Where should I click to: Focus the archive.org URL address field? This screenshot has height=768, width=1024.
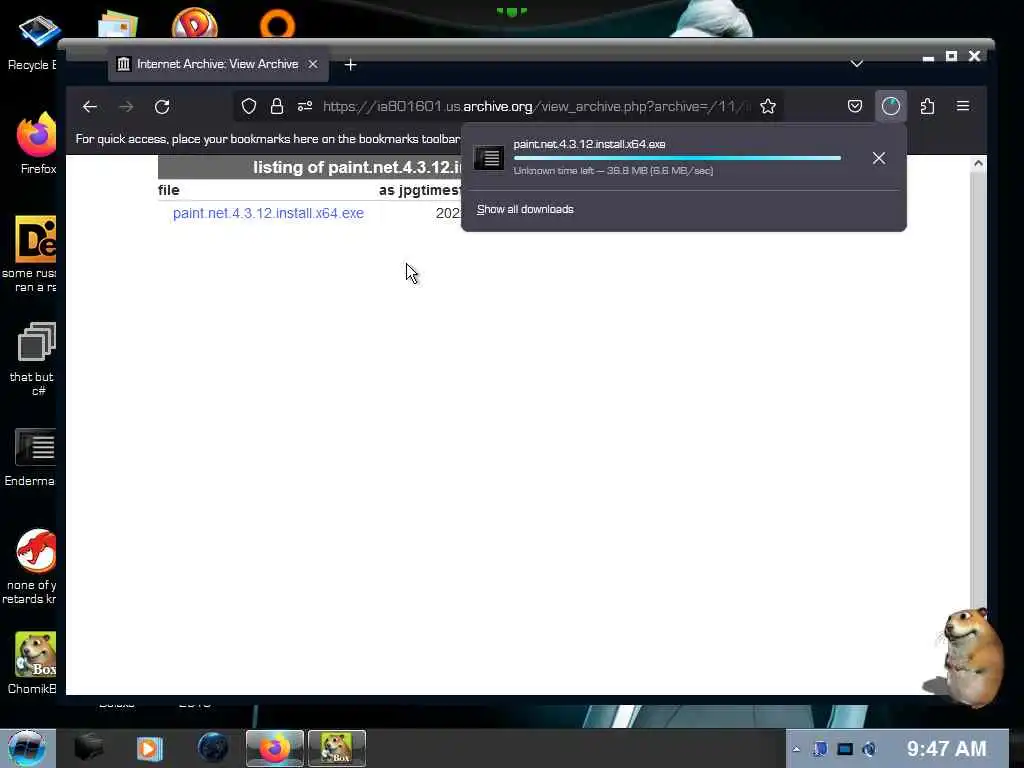[x=536, y=106]
